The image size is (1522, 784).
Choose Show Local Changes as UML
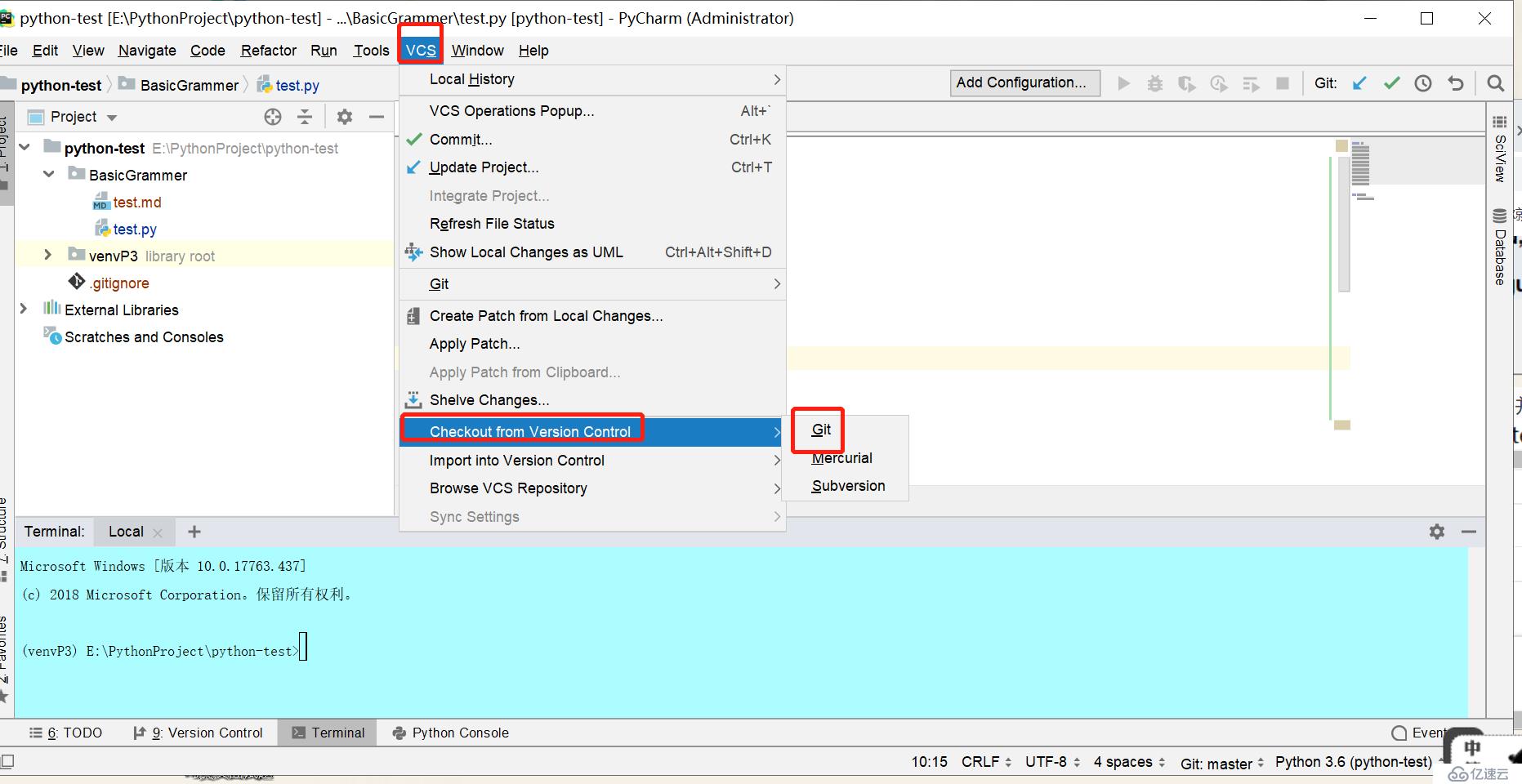point(592,252)
